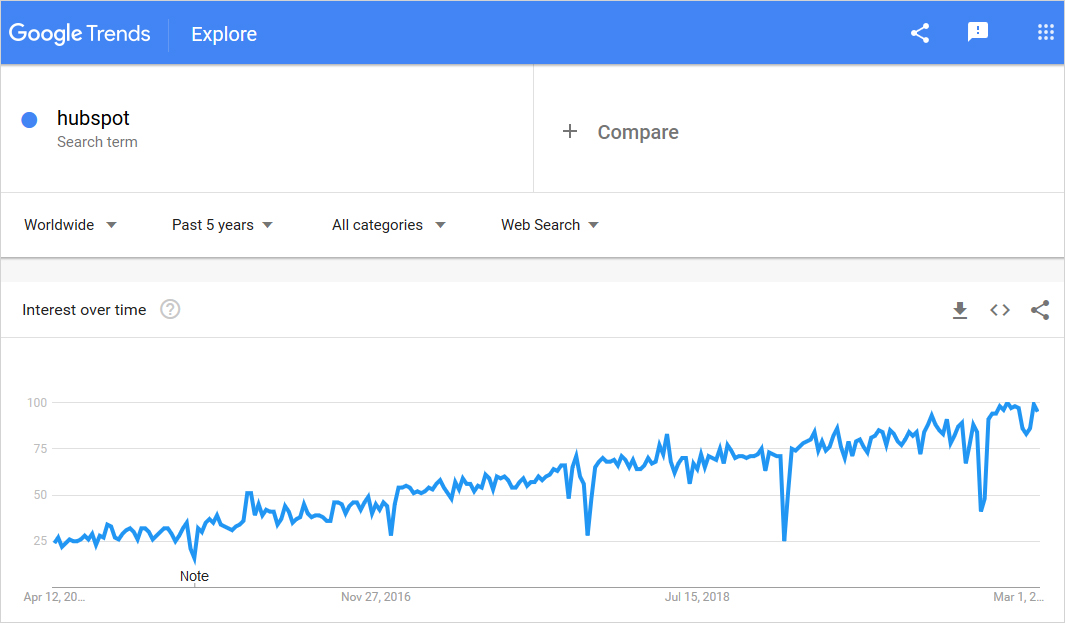Download the Interest over time CSV
1065x623 pixels.
click(x=960, y=310)
